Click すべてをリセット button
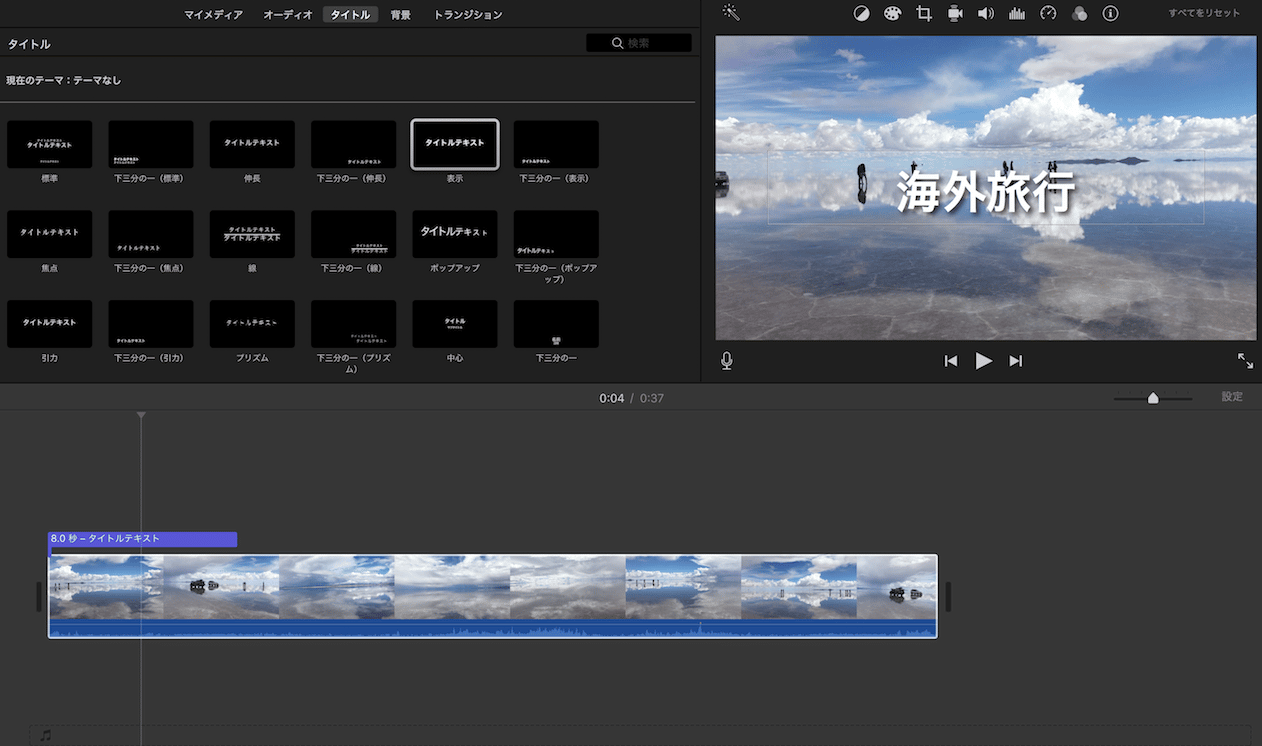1262x746 pixels. coord(1204,13)
